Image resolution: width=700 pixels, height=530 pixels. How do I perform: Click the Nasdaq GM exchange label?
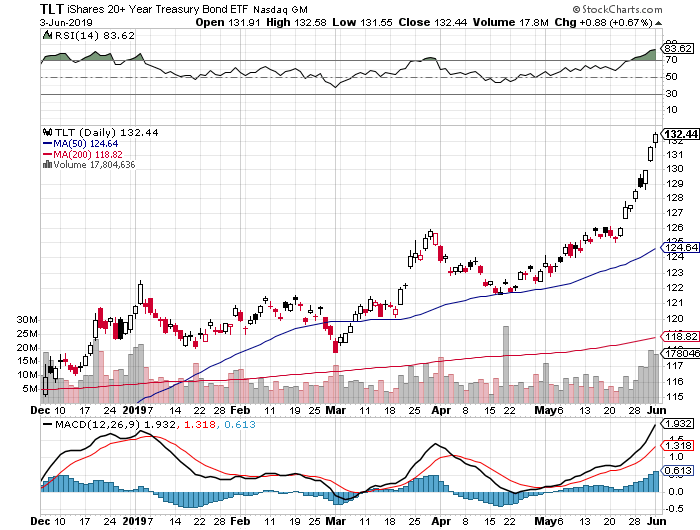click(x=280, y=9)
